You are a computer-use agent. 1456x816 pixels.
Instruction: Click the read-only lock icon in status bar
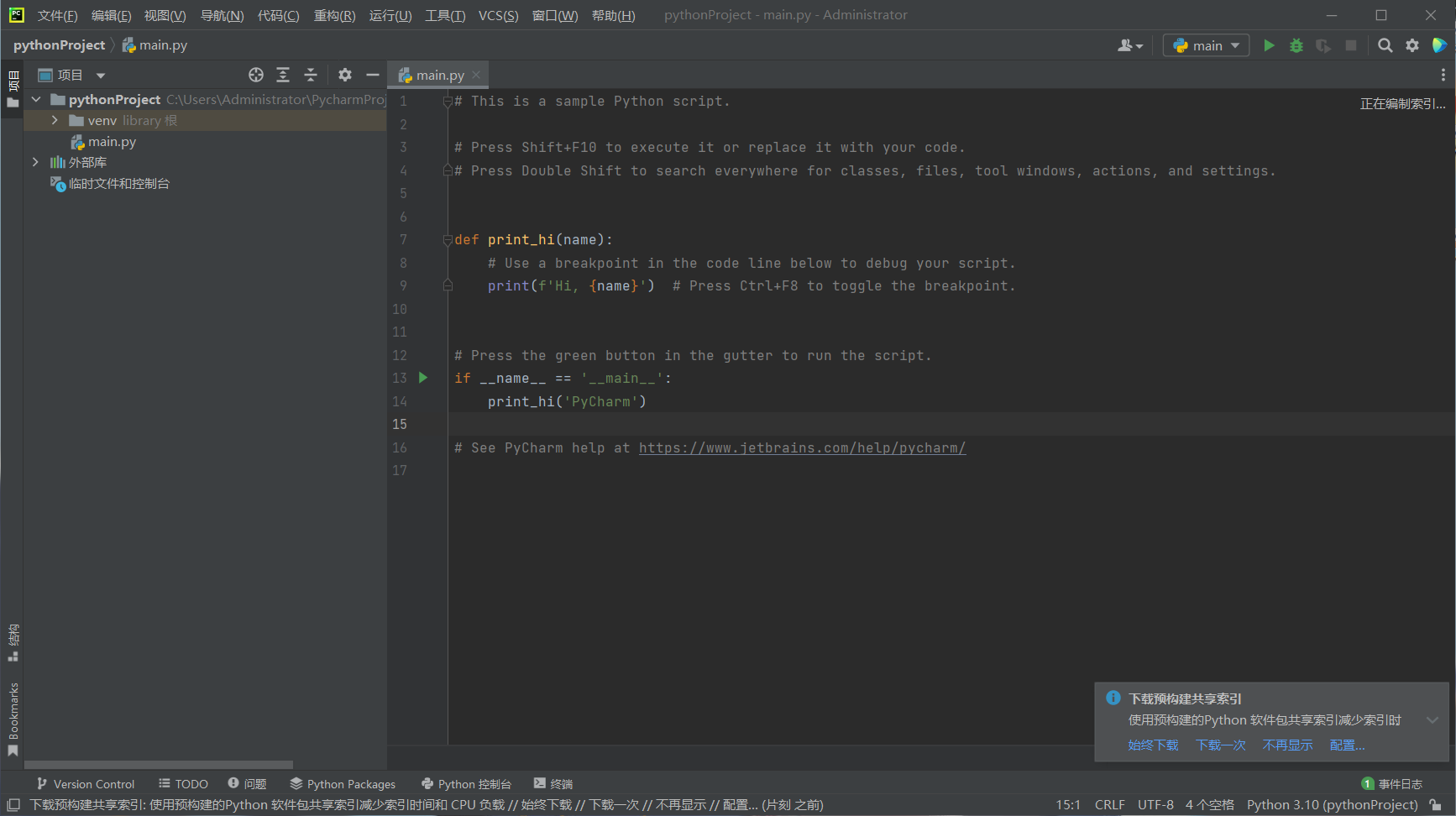click(x=1436, y=805)
